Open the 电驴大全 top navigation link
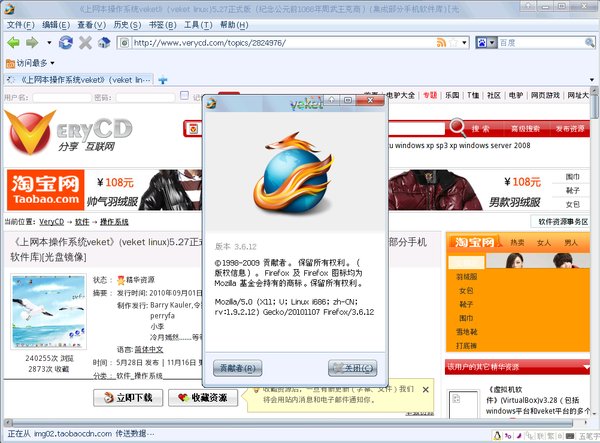 (400, 95)
